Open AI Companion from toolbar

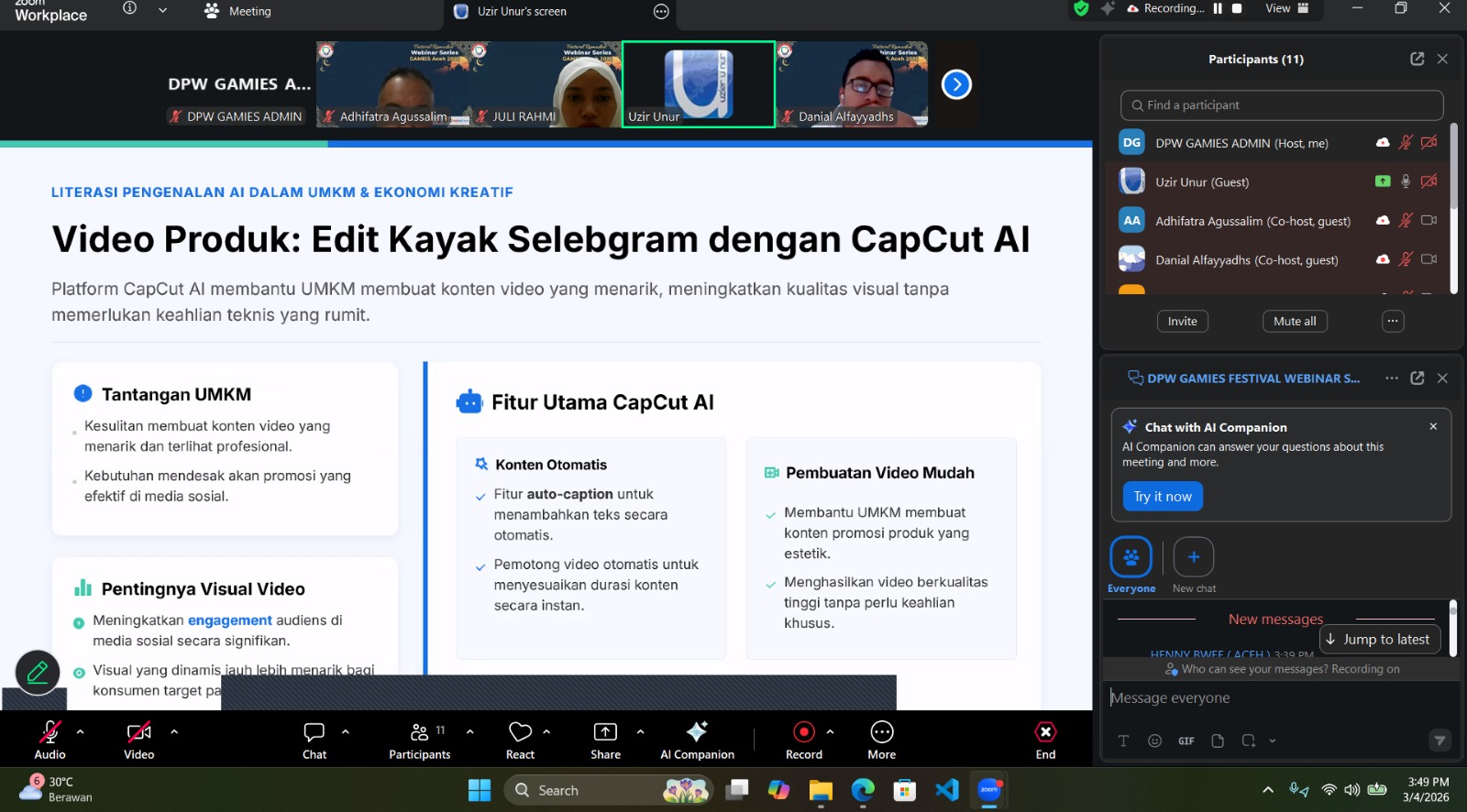[697, 732]
